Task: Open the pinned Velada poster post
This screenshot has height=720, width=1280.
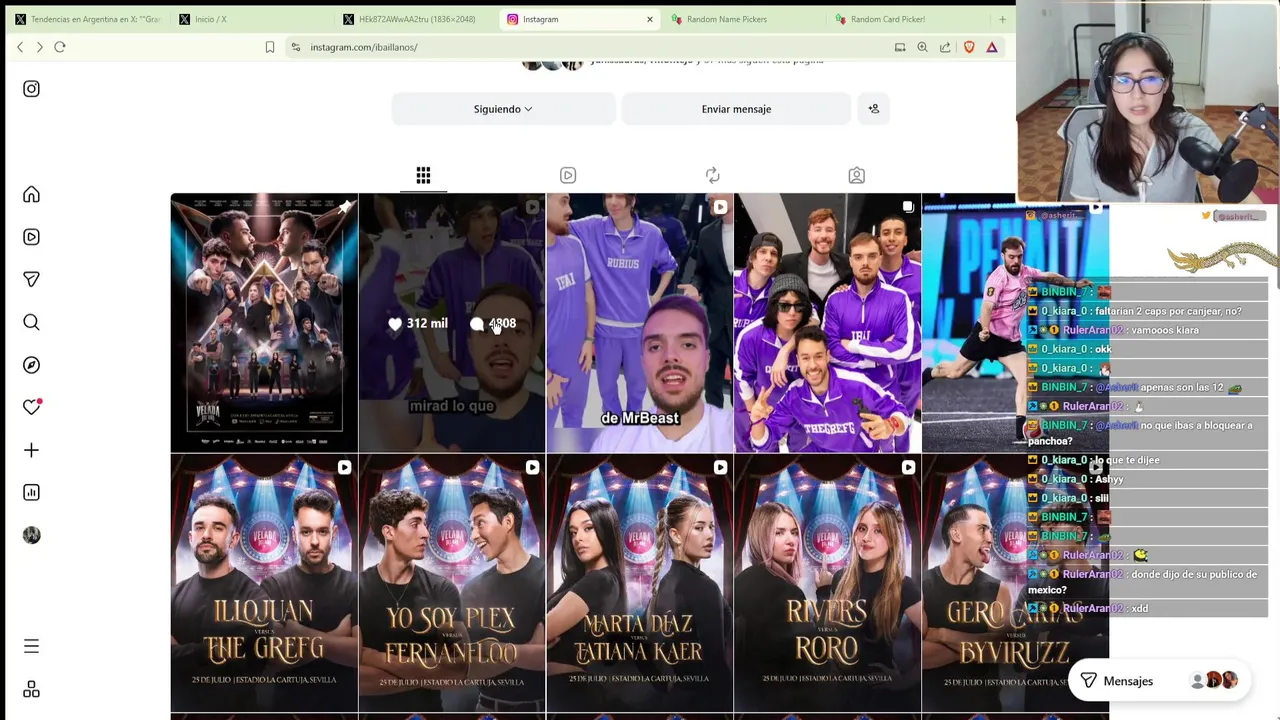Action: point(264,323)
